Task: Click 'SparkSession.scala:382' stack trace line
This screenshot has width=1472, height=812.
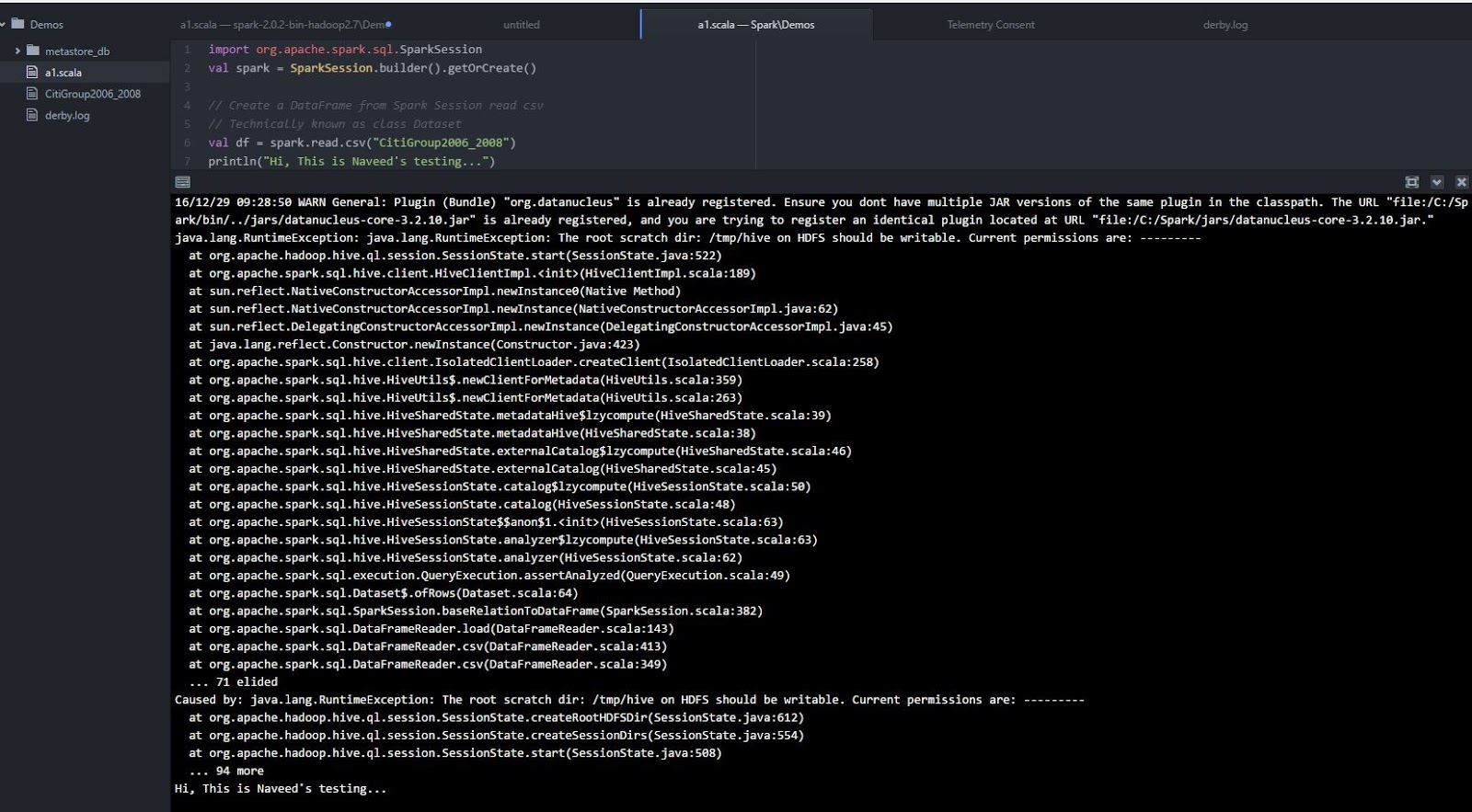Action: (x=476, y=611)
